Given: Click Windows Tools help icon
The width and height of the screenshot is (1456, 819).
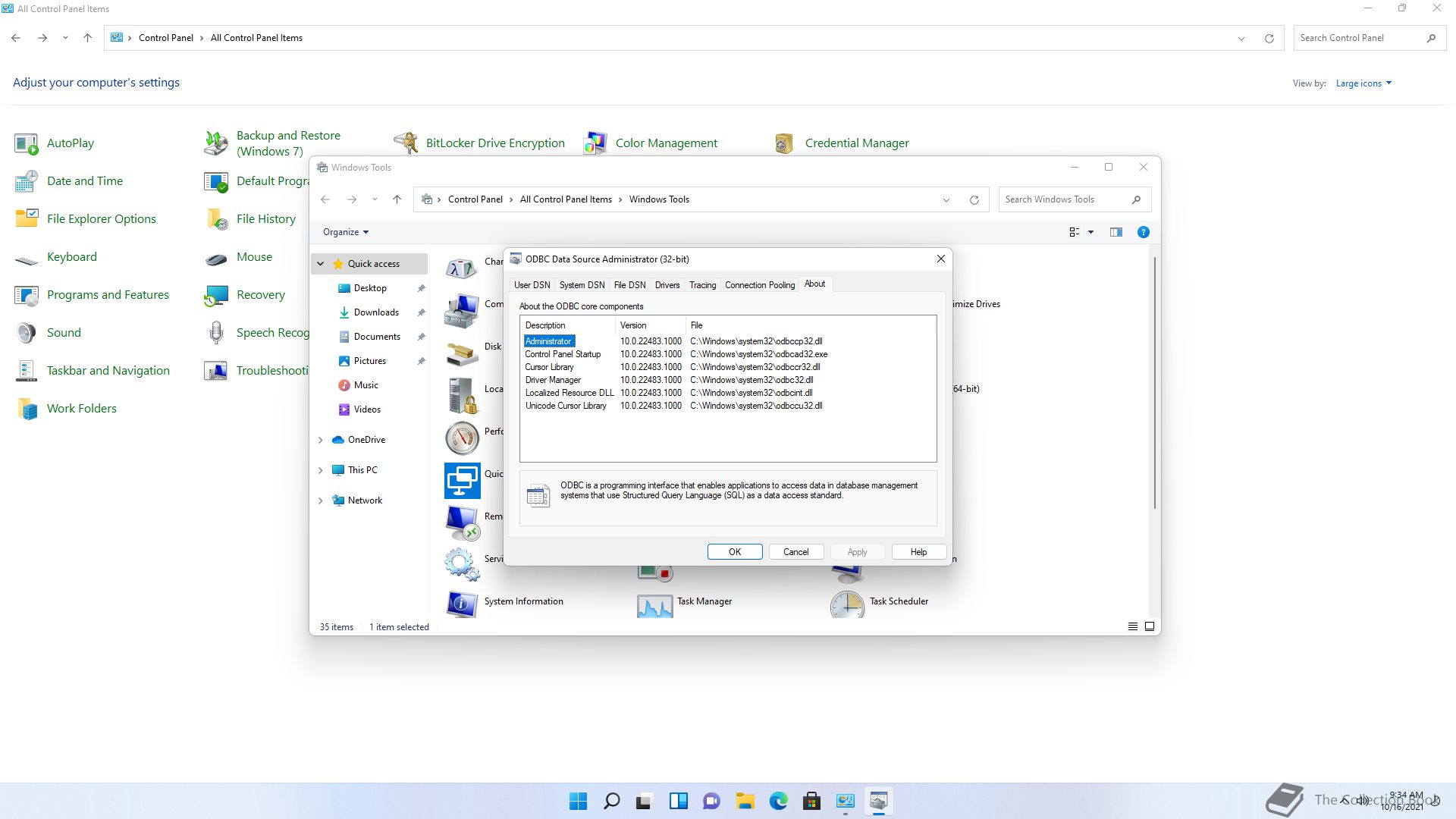Looking at the screenshot, I should (1143, 232).
